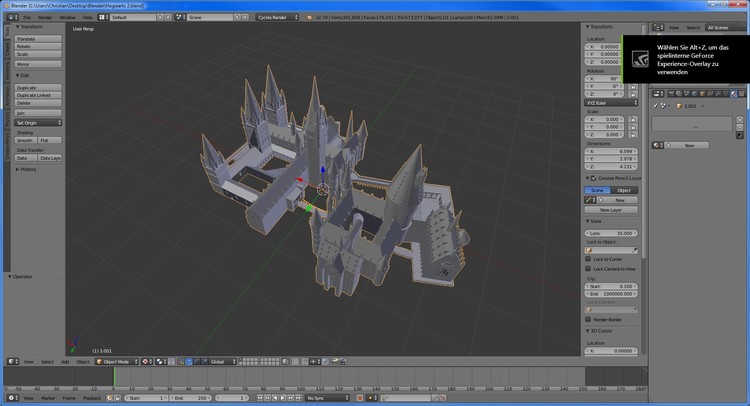The height and width of the screenshot is (406, 750).
Task: Click the auto keyframe record button
Action: 360,398
